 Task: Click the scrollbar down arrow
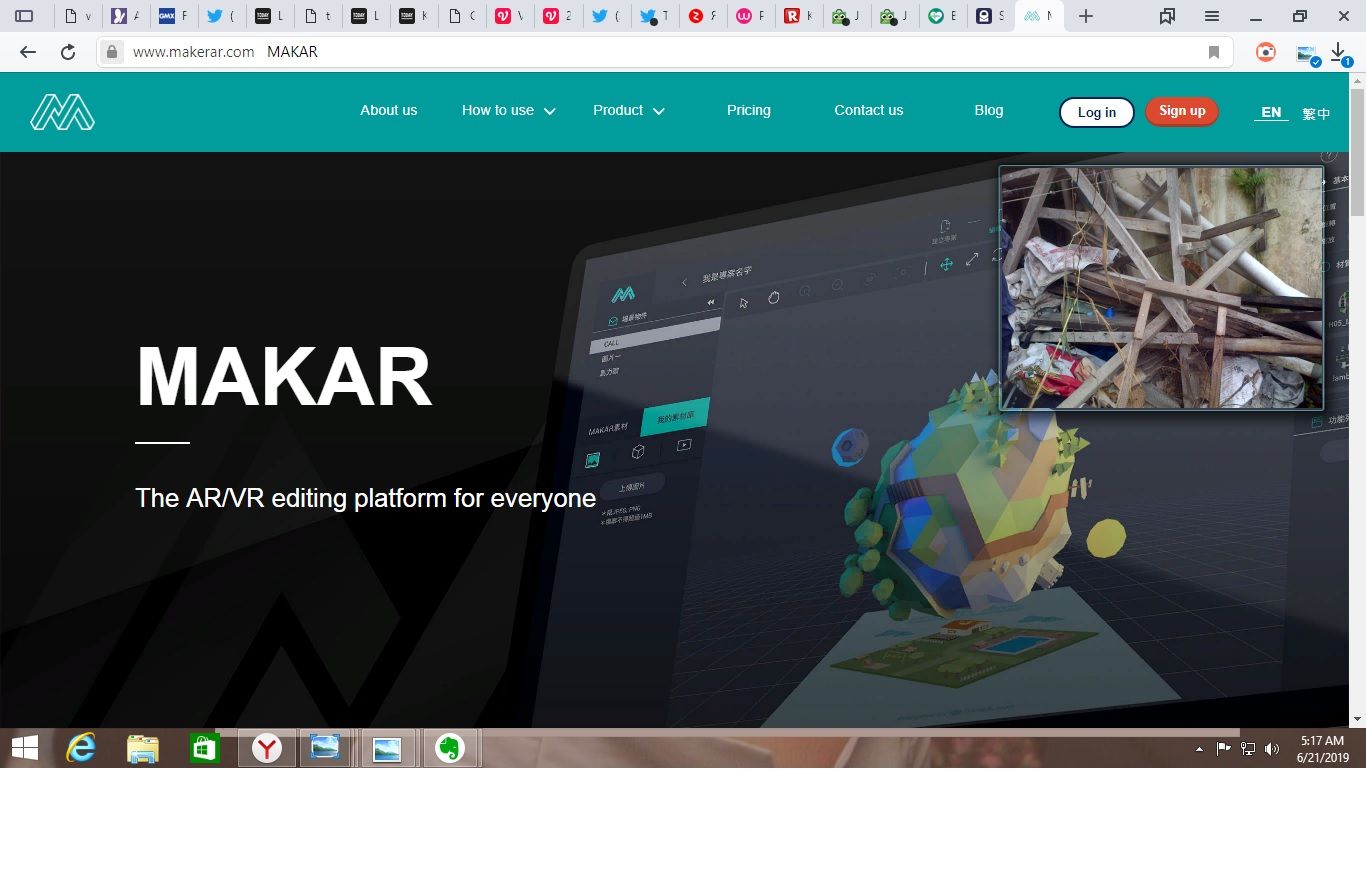(x=1357, y=719)
